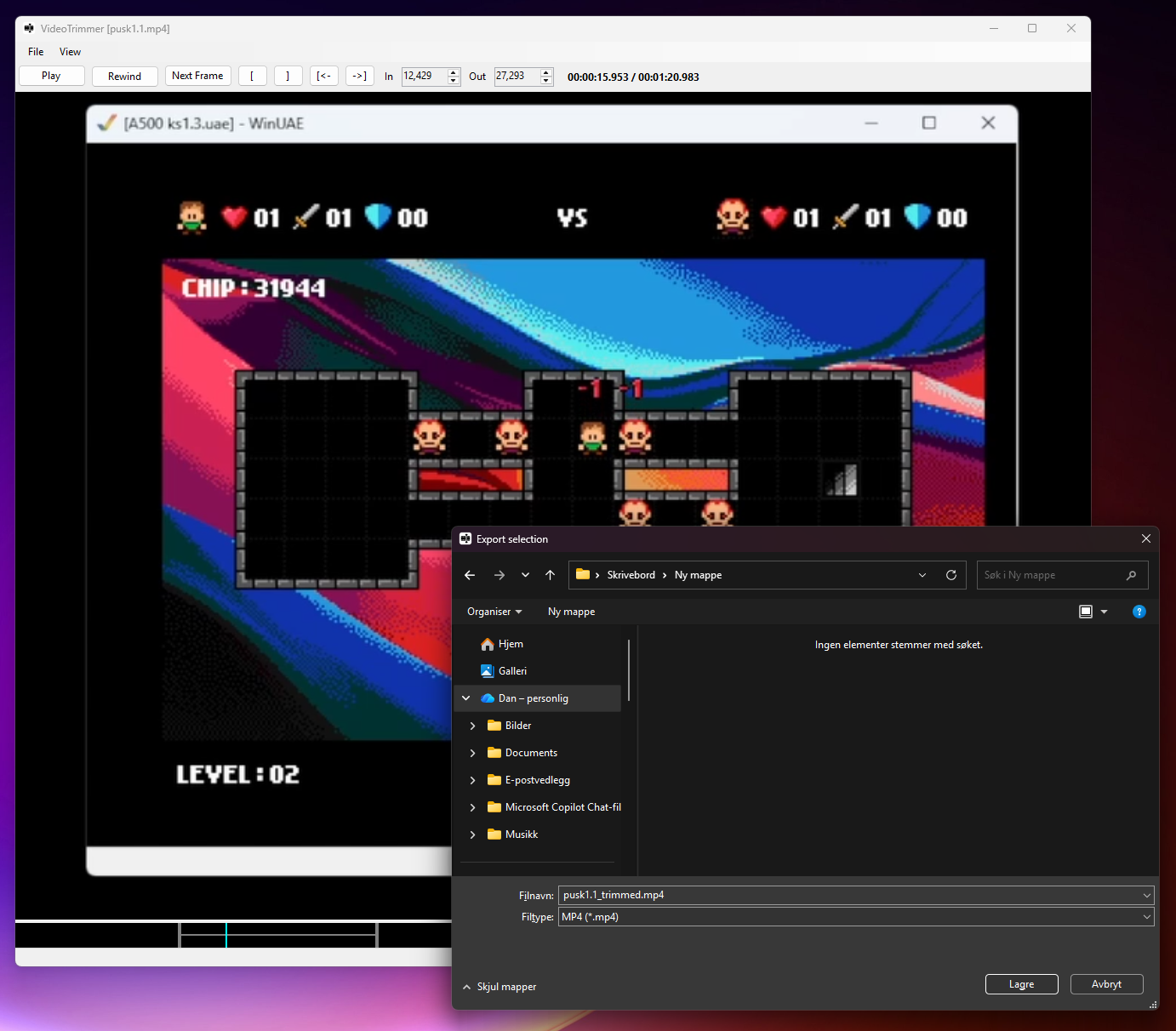Decrease the Out value with down arrow
The image size is (1176, 1031).
546,81
